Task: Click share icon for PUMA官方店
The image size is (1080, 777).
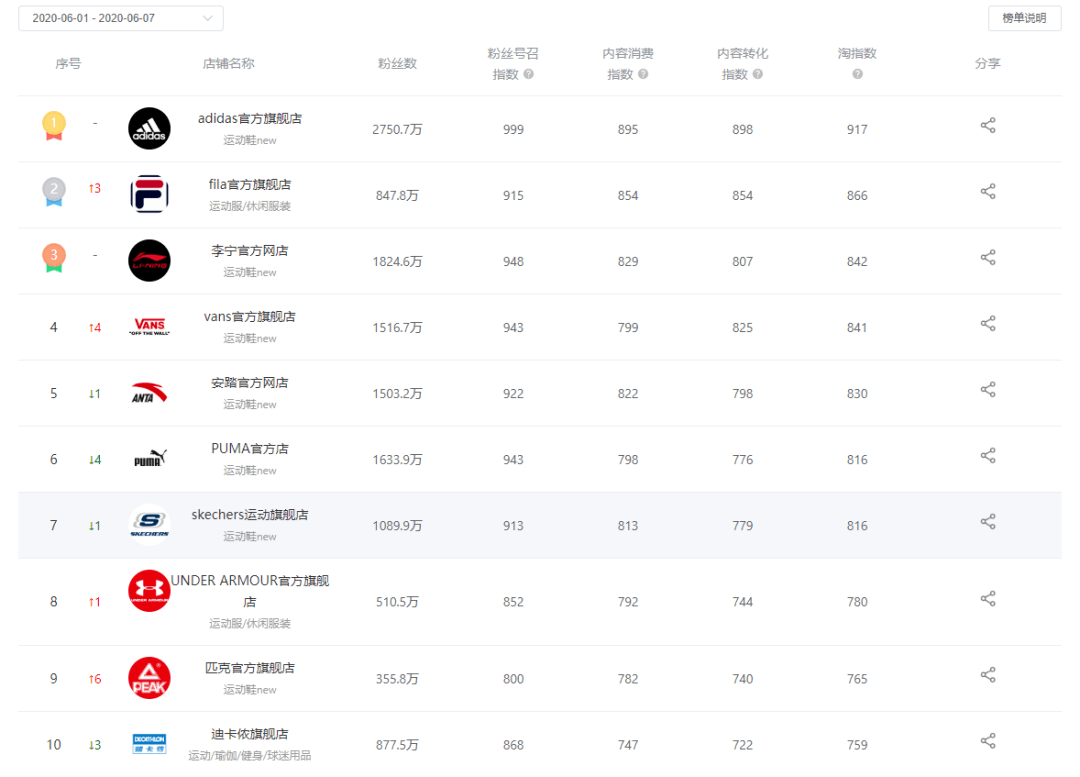Action: (988, 456)
